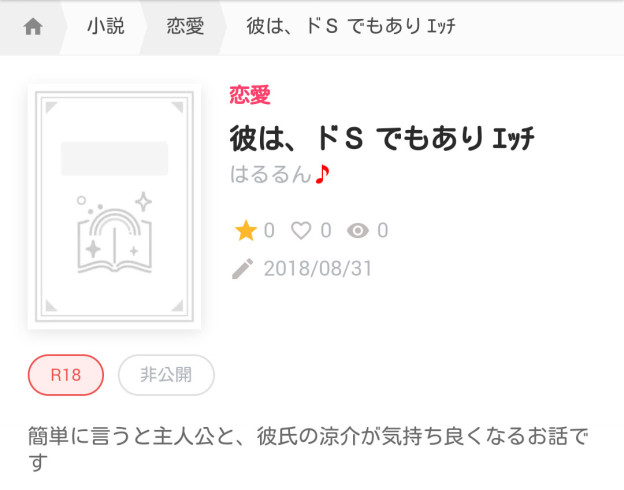The image size is (624, 490).
Task: Click the red music note icon
Action: 322,174
